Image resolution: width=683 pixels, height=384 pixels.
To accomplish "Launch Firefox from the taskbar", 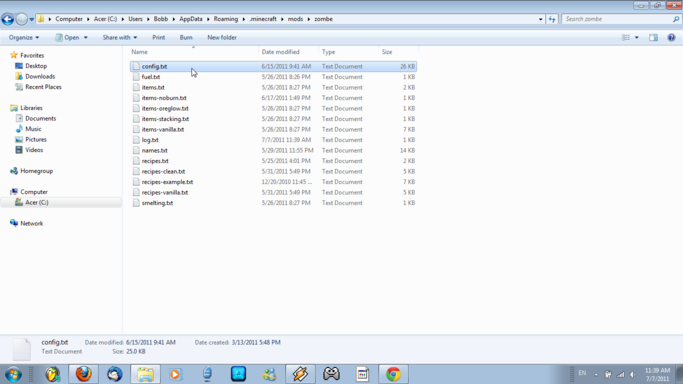I will click(83, 374).
